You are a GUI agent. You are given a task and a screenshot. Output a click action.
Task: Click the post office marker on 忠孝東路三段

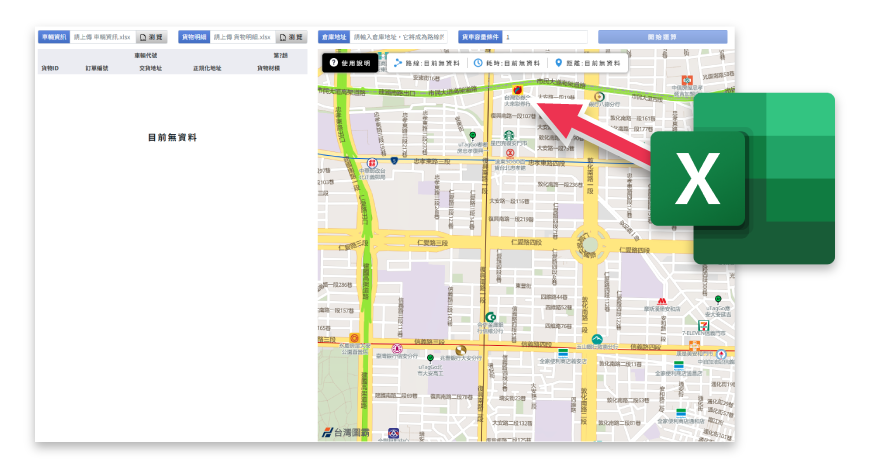tap(372, 163)
